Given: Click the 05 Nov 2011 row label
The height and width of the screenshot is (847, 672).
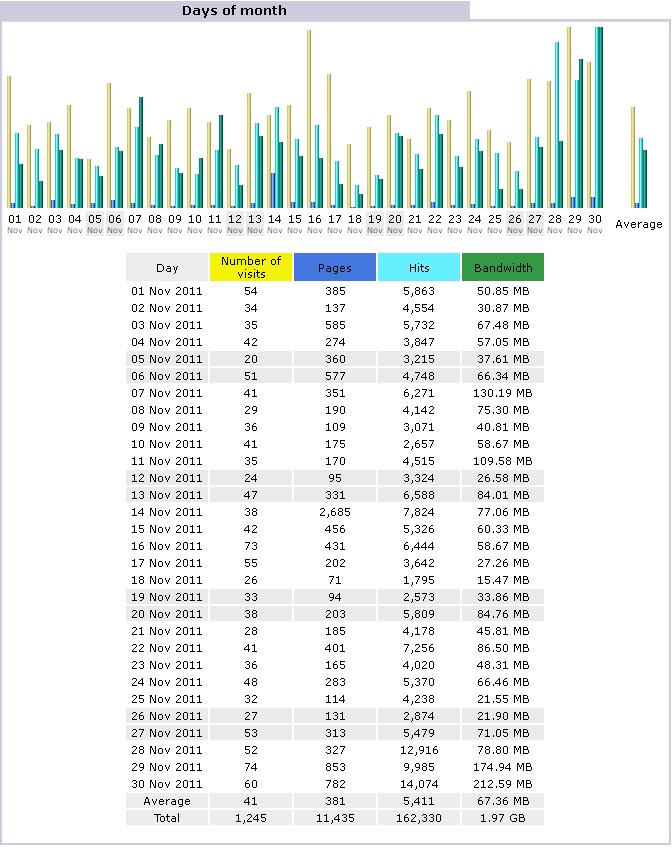Looking at the screenshot, I should tap(167, 359).
